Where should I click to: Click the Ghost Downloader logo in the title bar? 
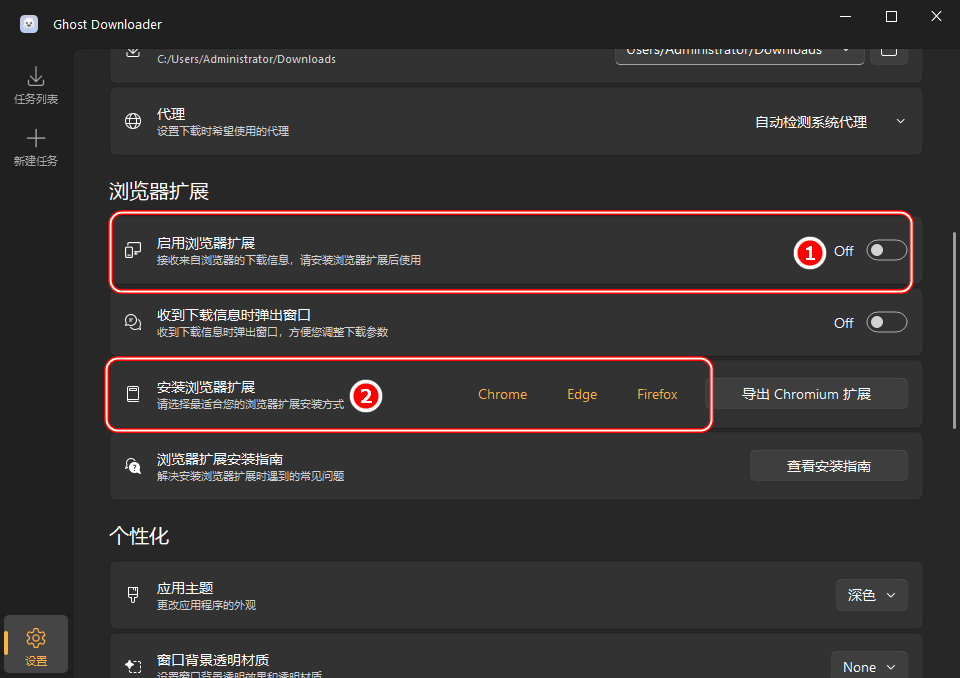pyautogui.click(x=28, y=23)
